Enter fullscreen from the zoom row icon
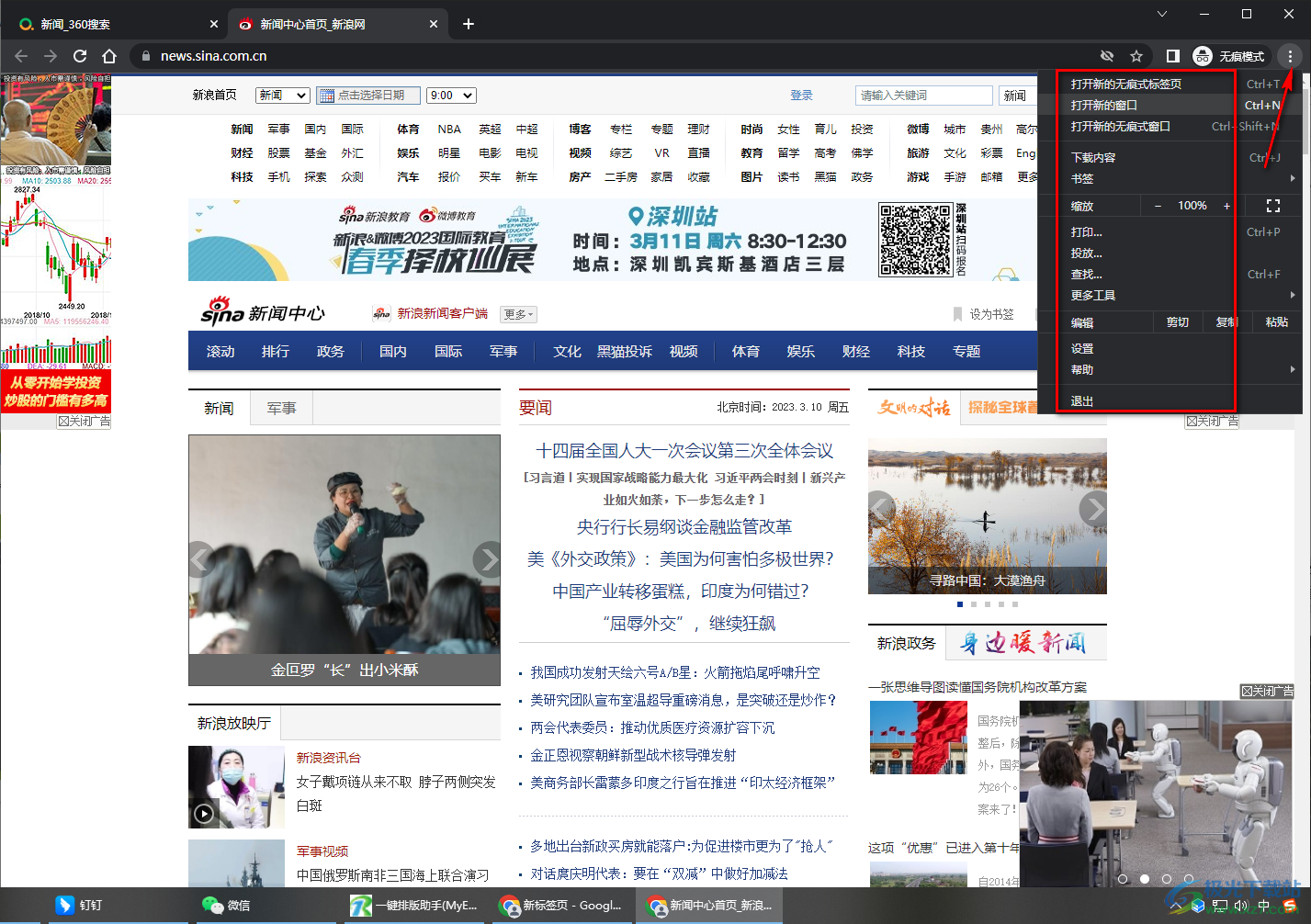 (x=1273, y=206)
